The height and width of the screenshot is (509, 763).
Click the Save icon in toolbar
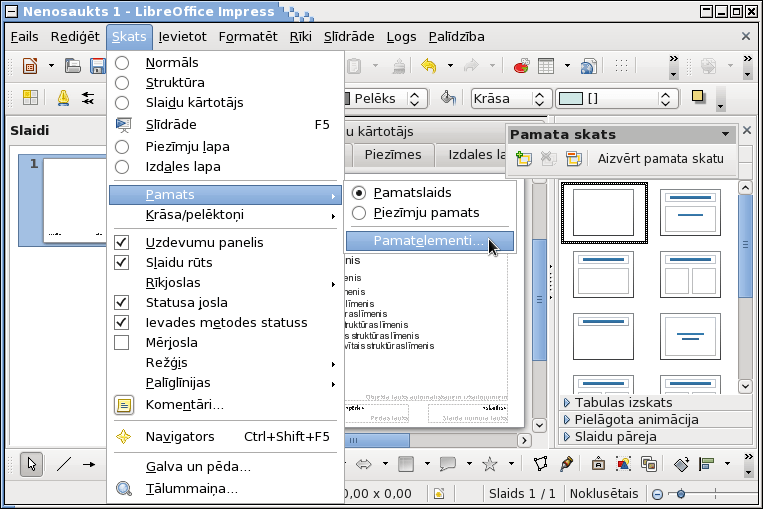click(x=98, y=66)
